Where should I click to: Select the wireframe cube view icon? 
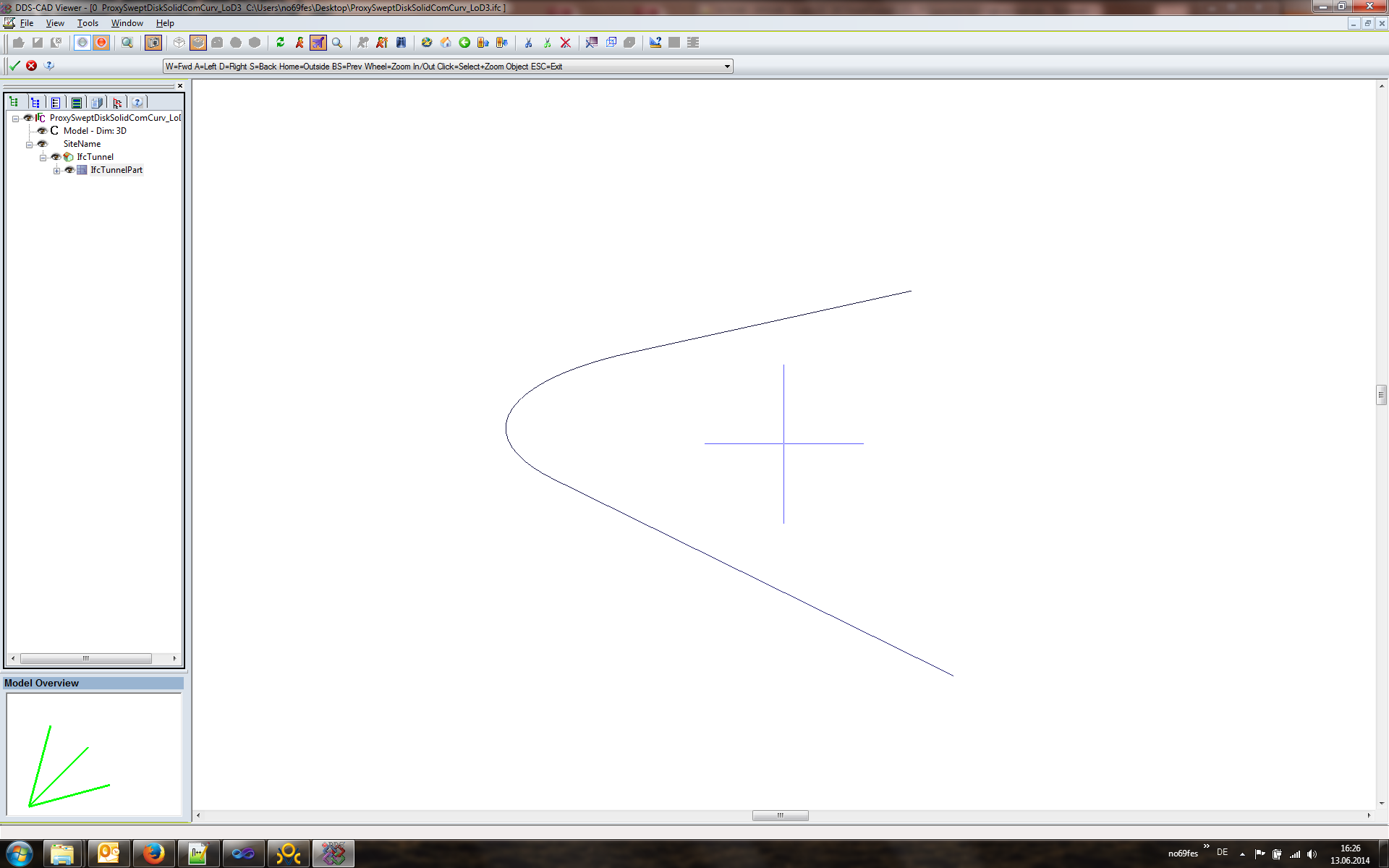[x=179, y=43]
